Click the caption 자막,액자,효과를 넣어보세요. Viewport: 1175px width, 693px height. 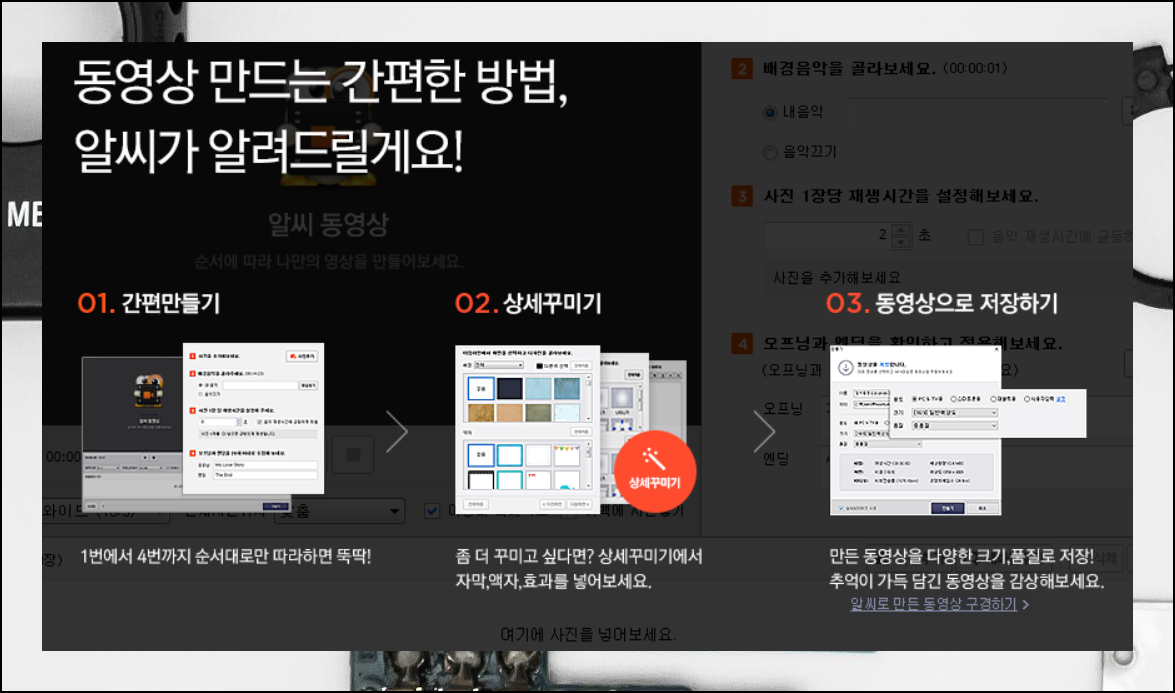[x=553, y=581]
